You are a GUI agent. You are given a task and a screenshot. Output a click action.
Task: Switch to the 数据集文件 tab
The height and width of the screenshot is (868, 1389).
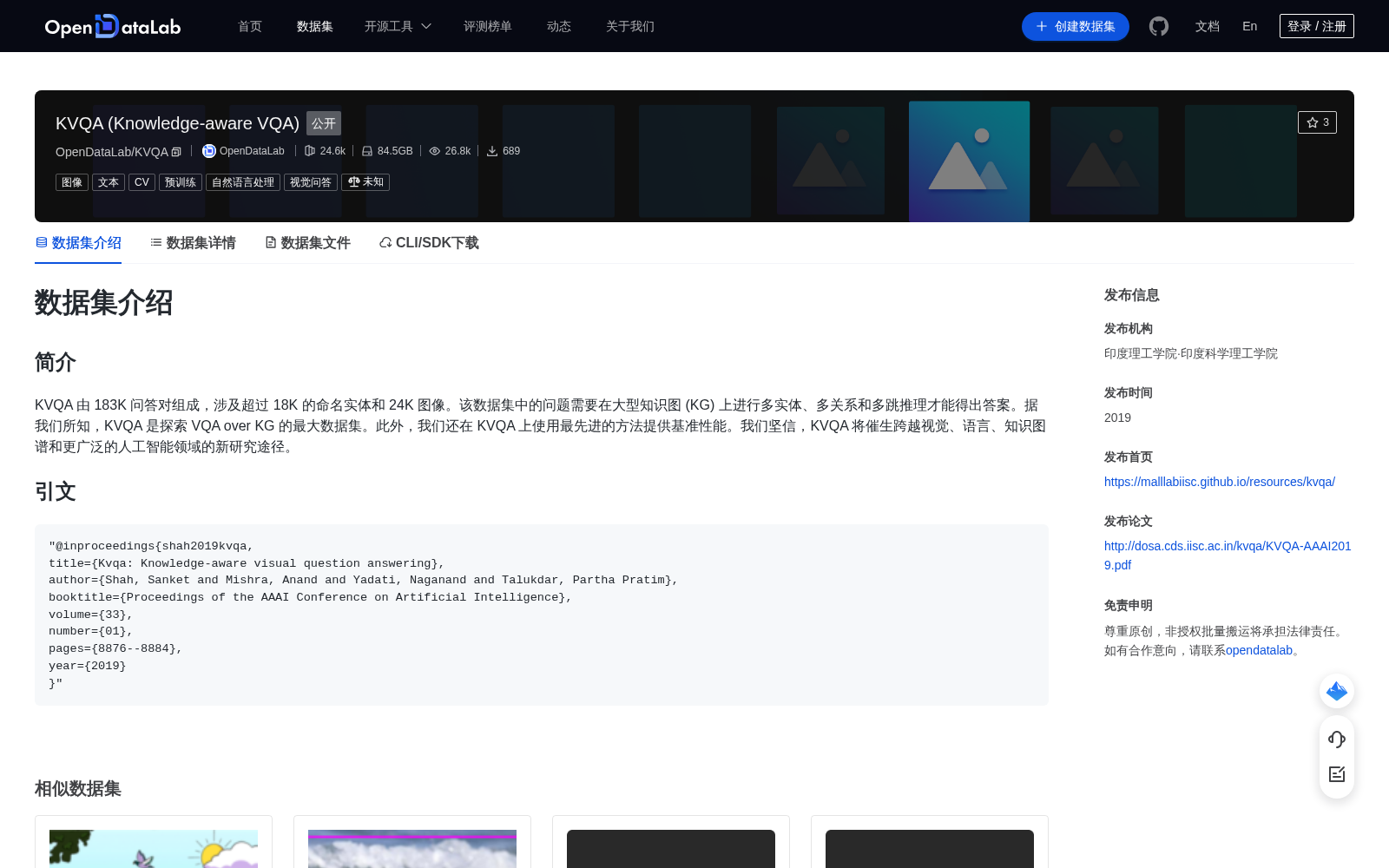pyautogui.click(x=307, y=243)
